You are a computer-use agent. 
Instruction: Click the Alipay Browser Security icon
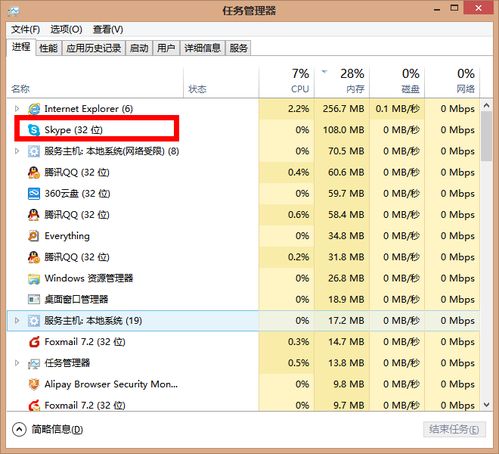point(34,384)
